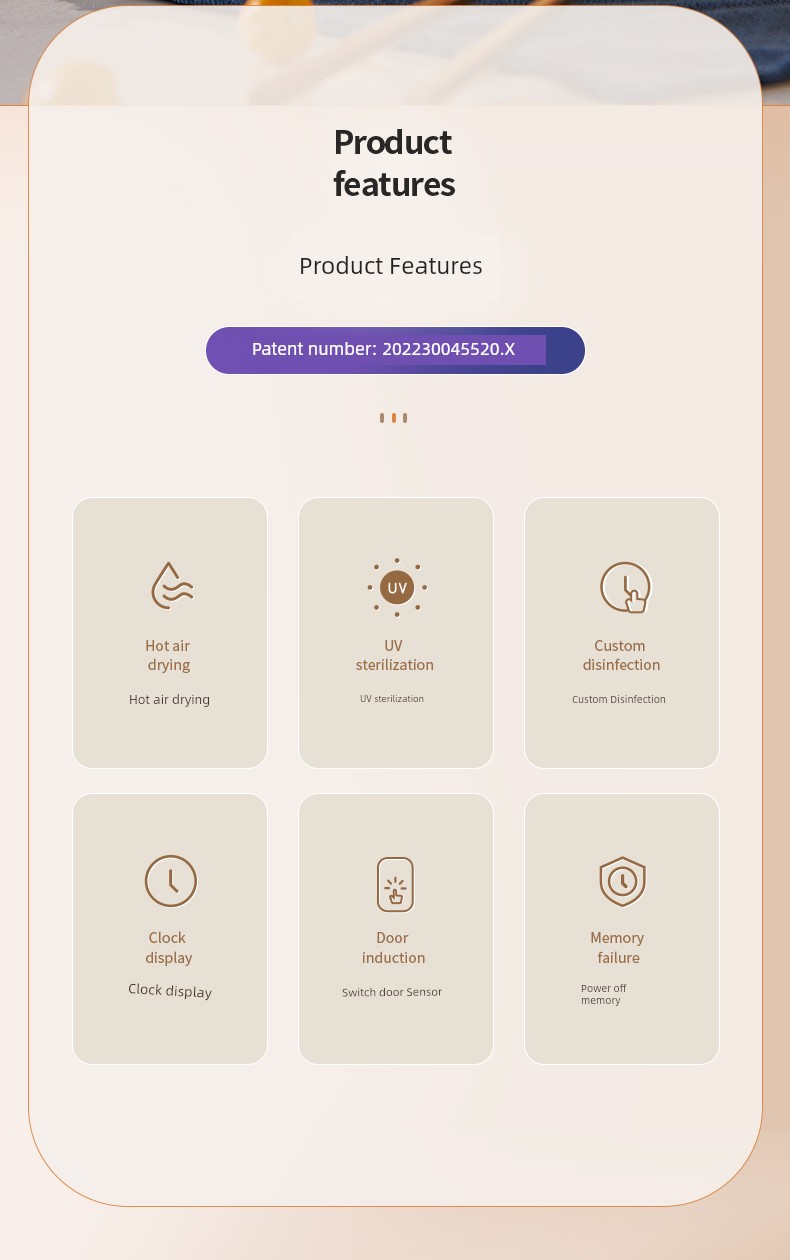Select the white Product Features label box

394,266
